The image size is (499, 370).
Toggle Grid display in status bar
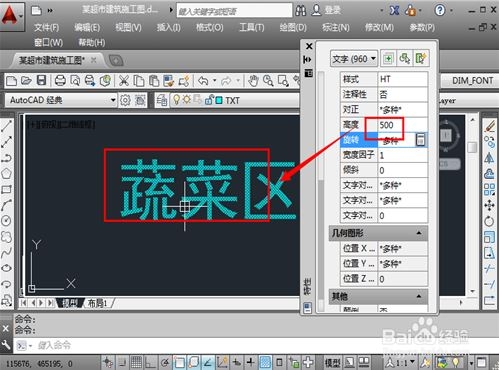136,362
